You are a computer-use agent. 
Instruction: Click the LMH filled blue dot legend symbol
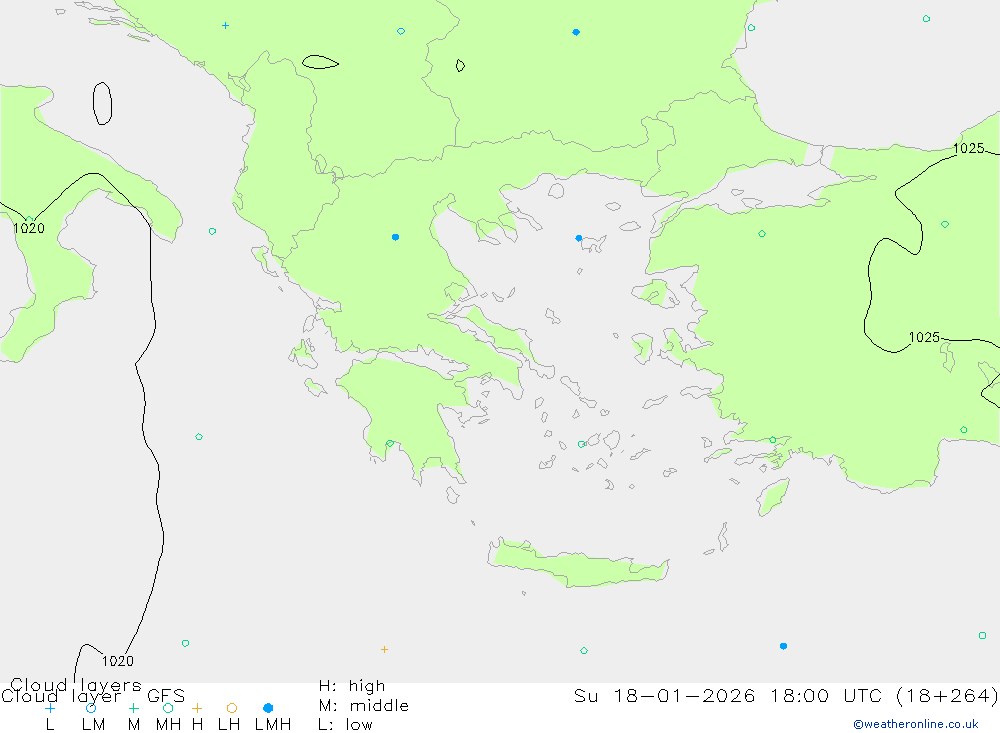tap(268, 708)
